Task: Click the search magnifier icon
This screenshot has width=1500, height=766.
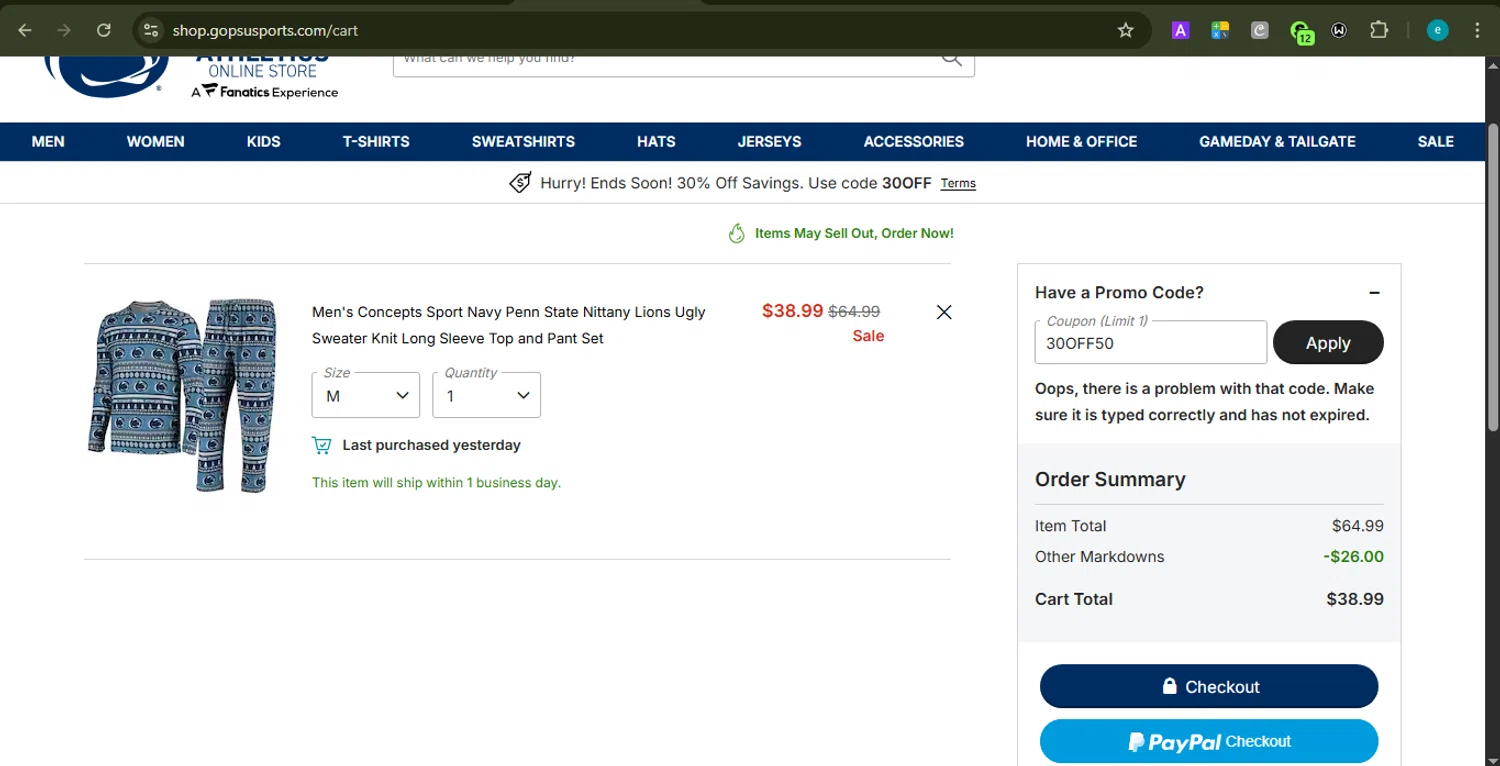Action: [x=951, y=60]
